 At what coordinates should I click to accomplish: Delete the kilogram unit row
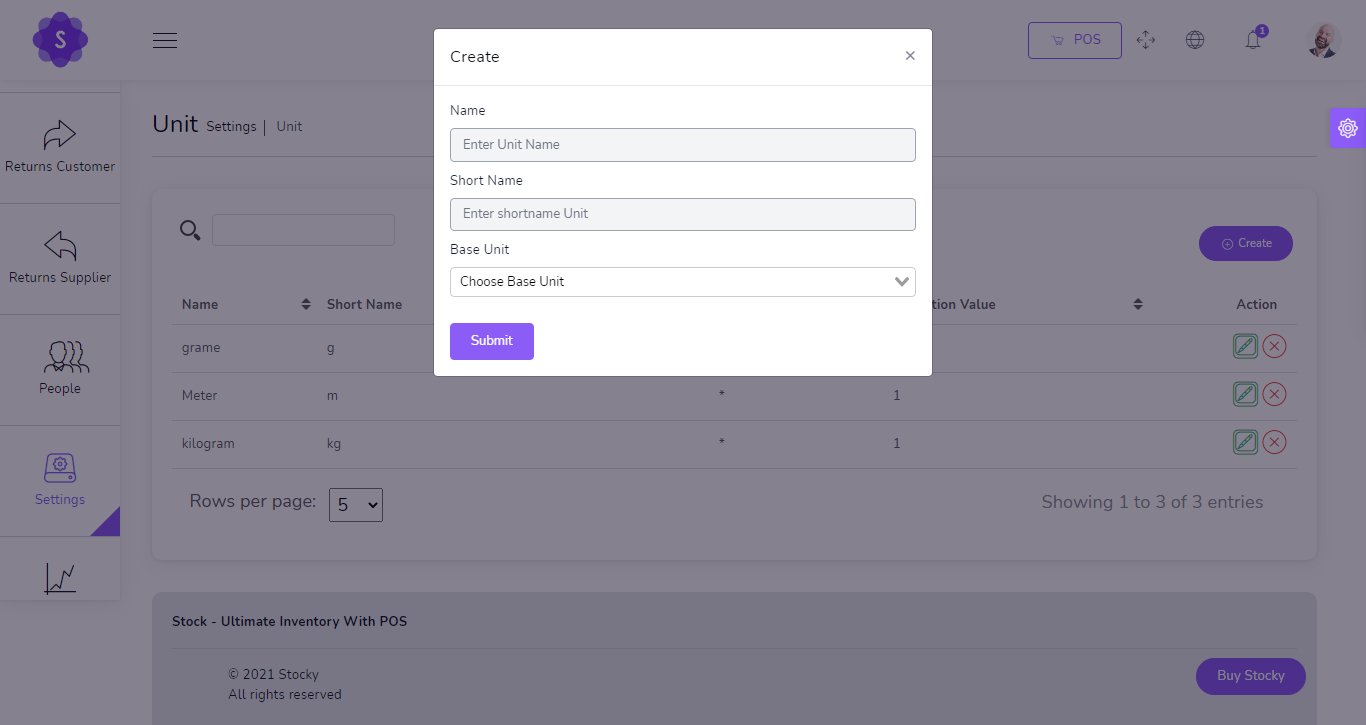coord(1274,442)
